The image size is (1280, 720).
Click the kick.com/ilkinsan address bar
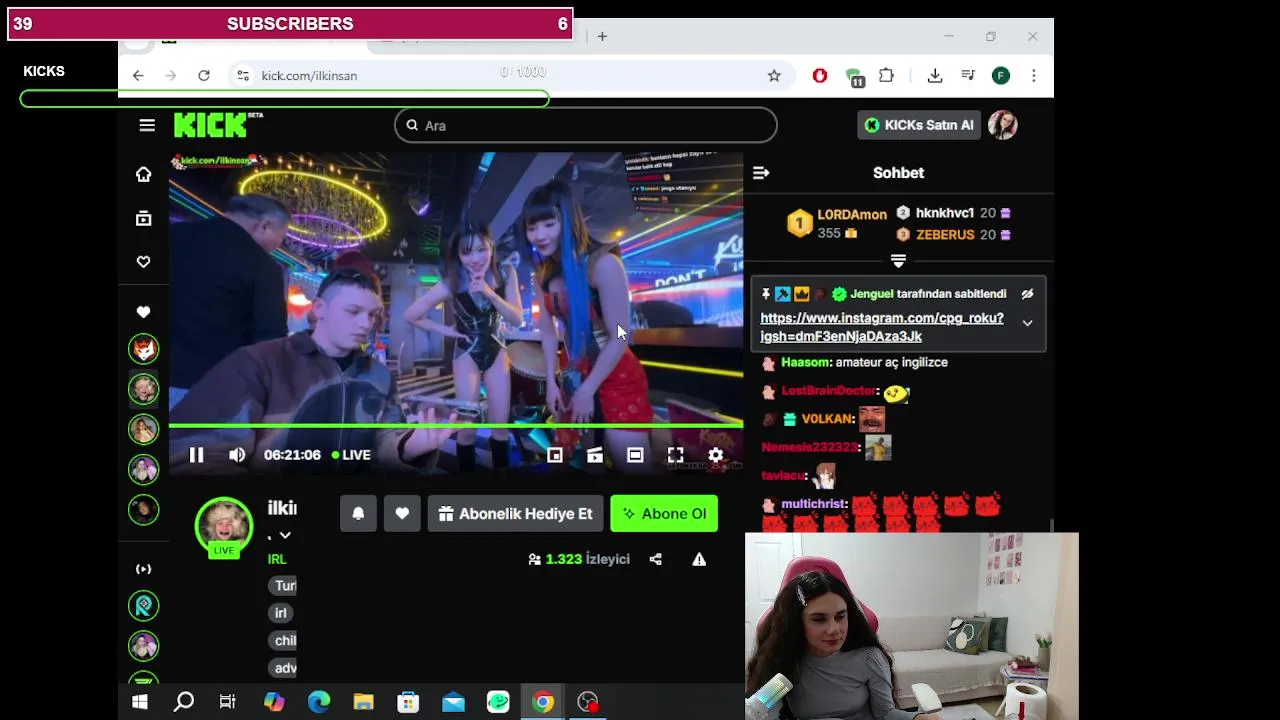(510, 76)
